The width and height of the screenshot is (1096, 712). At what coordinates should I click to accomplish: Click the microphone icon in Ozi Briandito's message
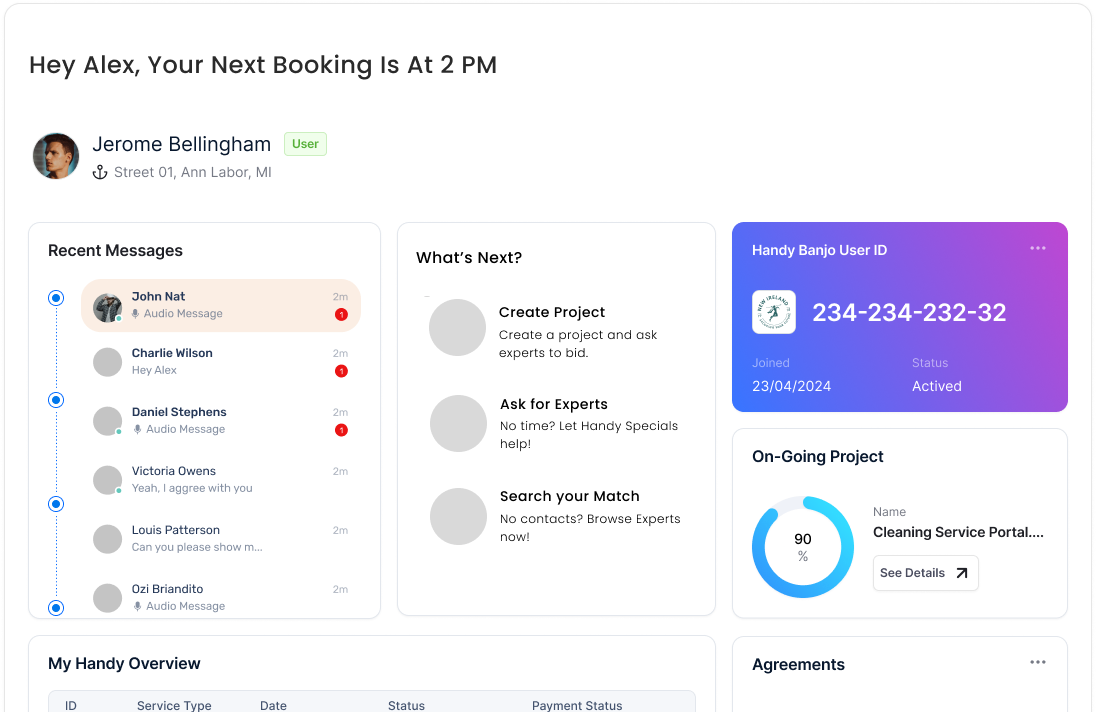point(138,606)
